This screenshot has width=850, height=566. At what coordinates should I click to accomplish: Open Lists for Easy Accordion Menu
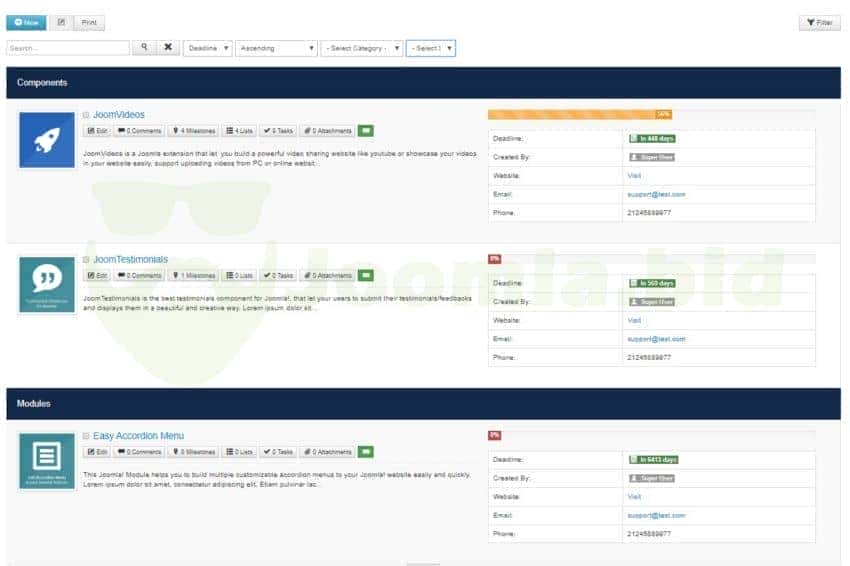pos(239,452)
